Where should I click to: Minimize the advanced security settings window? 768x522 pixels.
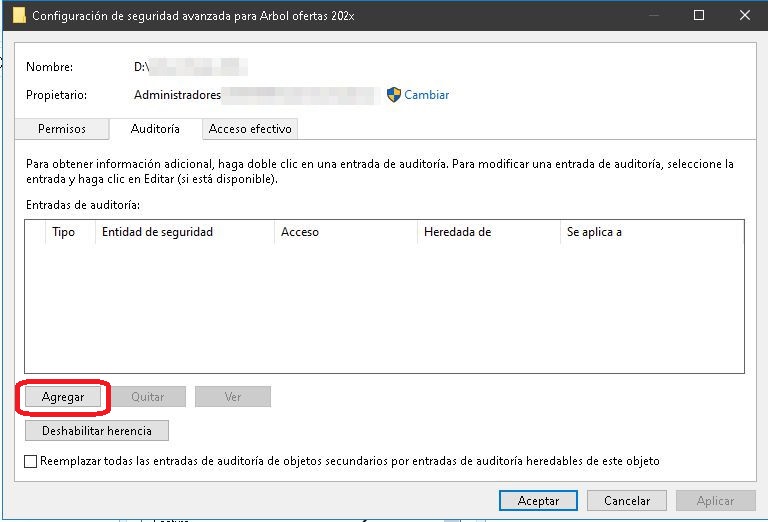[x=655, y=16]
